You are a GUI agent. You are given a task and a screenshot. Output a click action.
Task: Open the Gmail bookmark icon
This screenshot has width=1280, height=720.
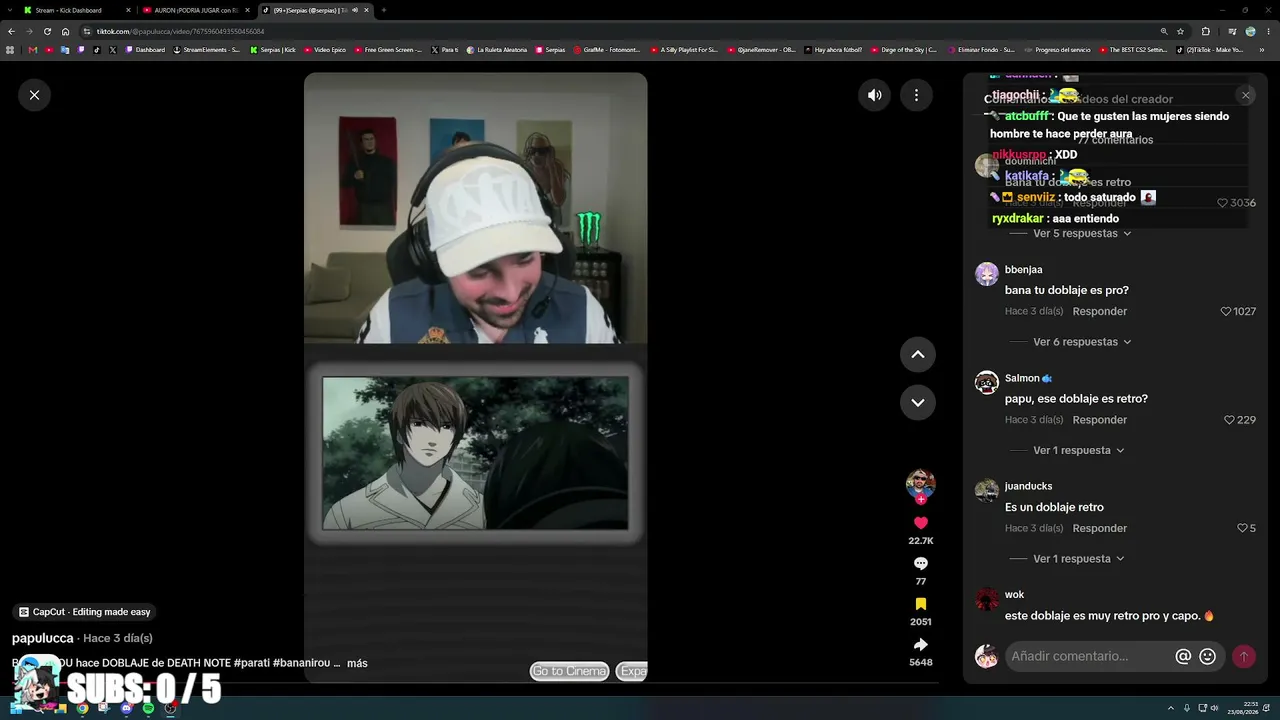coord(32,49)
